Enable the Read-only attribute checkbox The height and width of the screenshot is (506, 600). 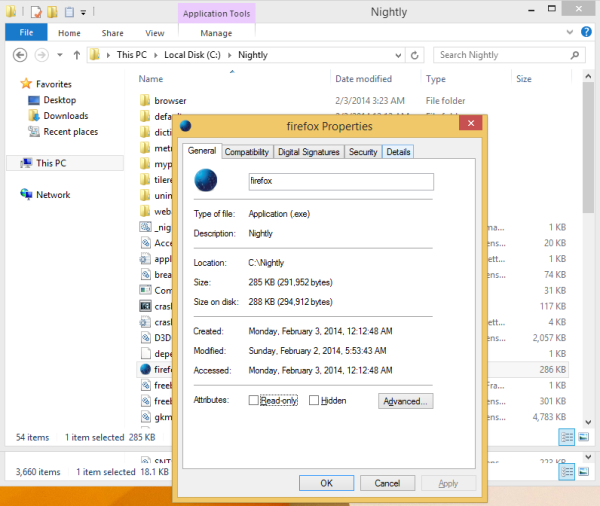(x=253, y=400)
